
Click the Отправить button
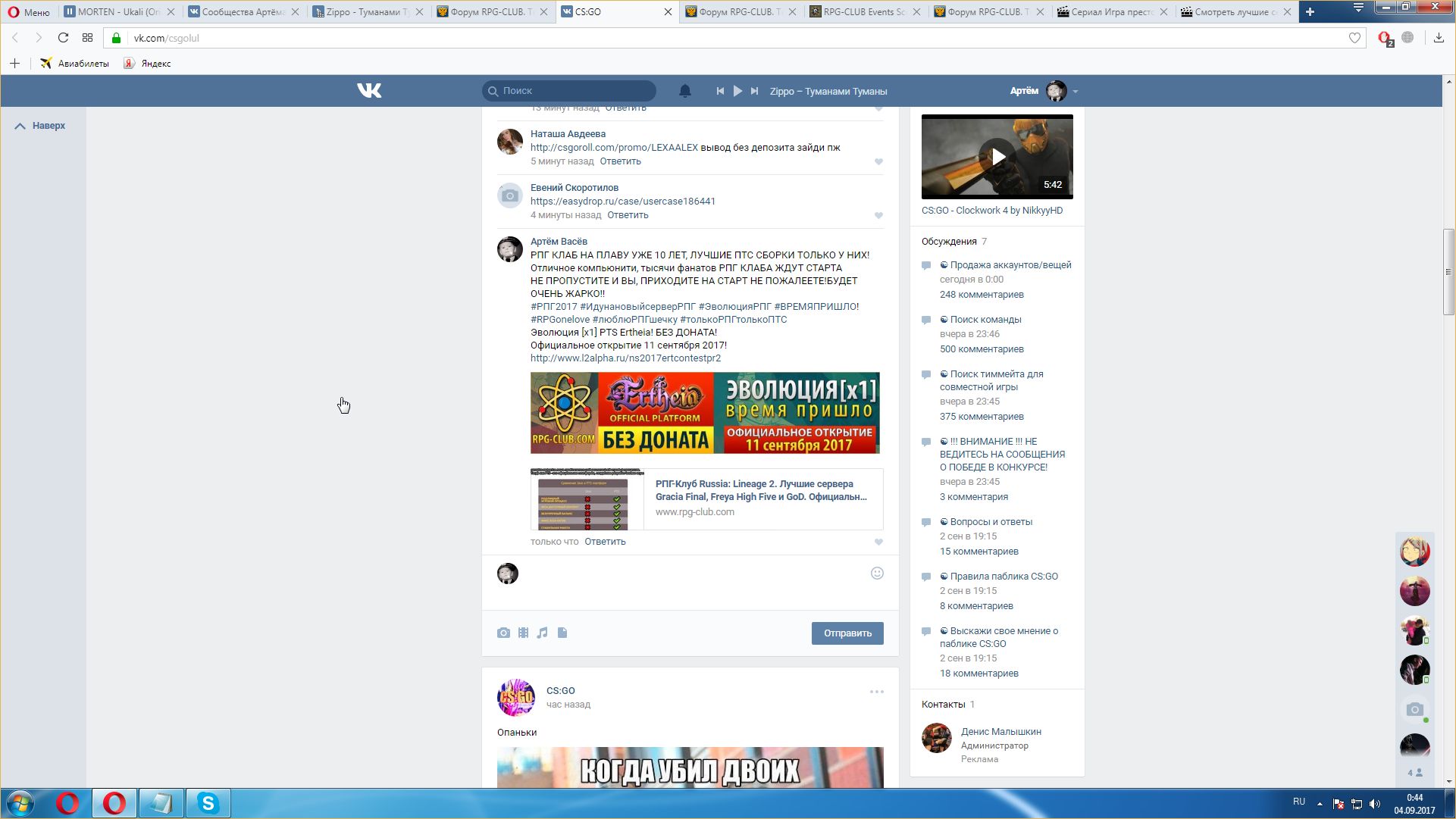pyautogui.click(x=847, y=633)
